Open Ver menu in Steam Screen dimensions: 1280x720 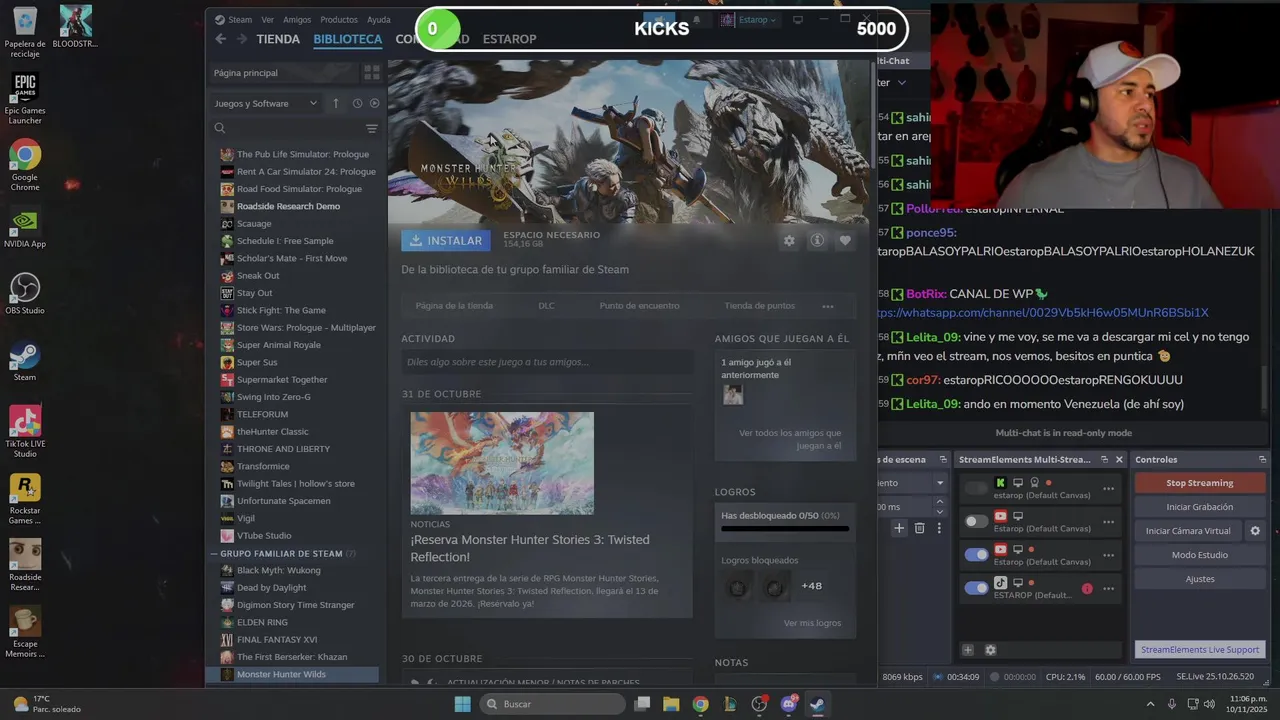(267, 19)
